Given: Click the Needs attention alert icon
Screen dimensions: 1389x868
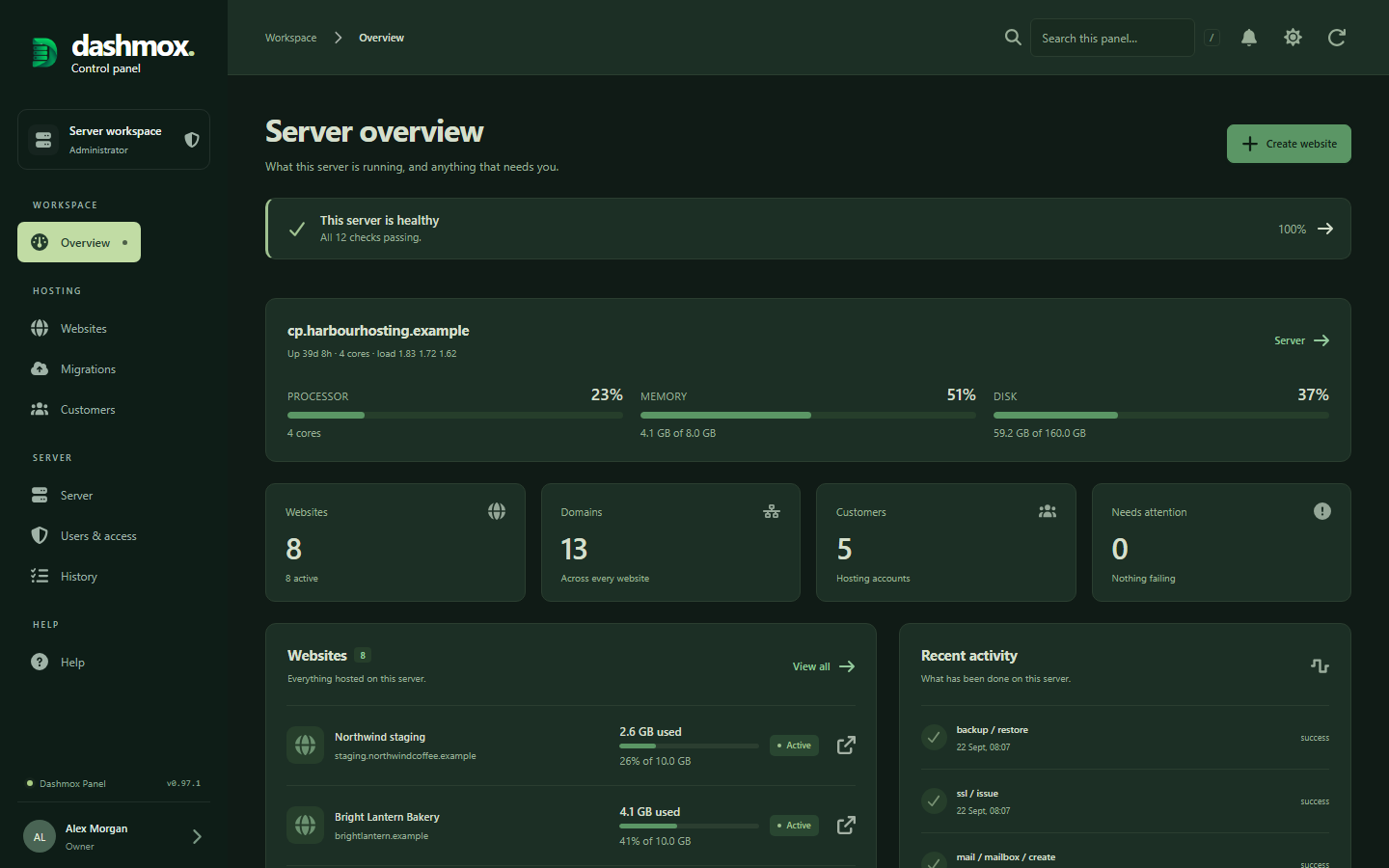Looking at the screenshot, I should (1322, 511).
